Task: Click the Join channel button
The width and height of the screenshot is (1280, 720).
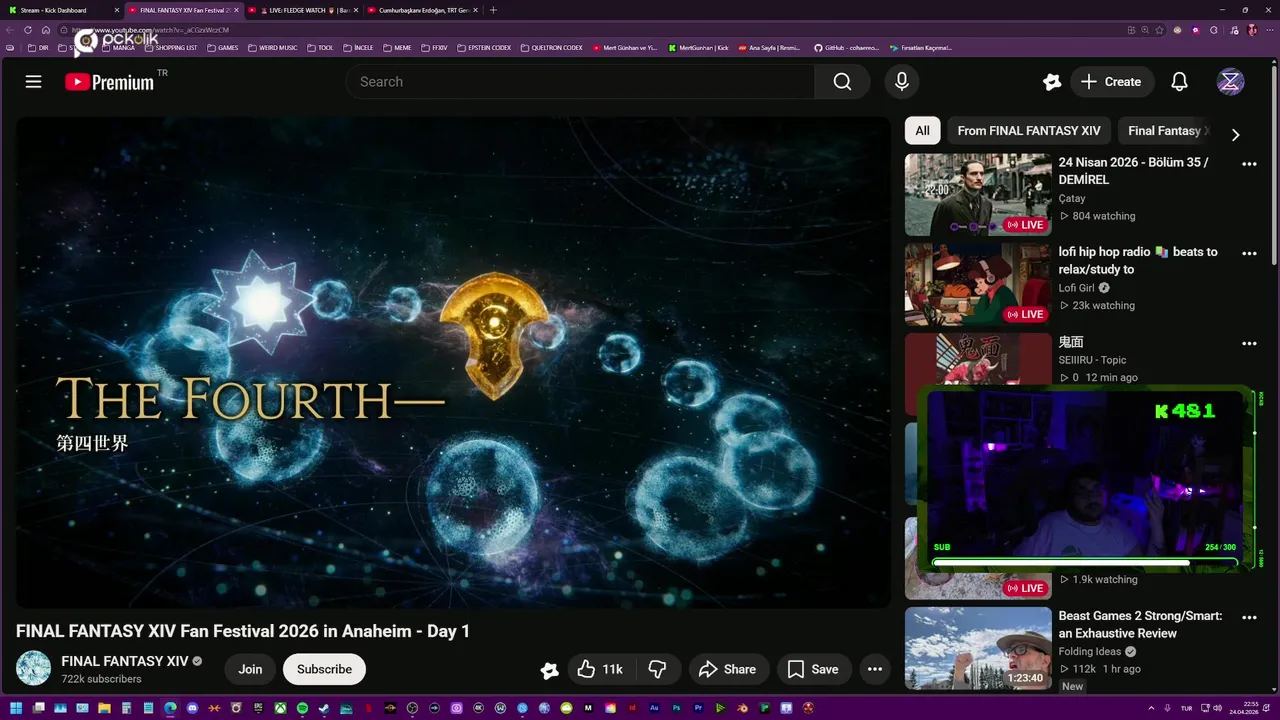Action: click(x=250, y=669)
